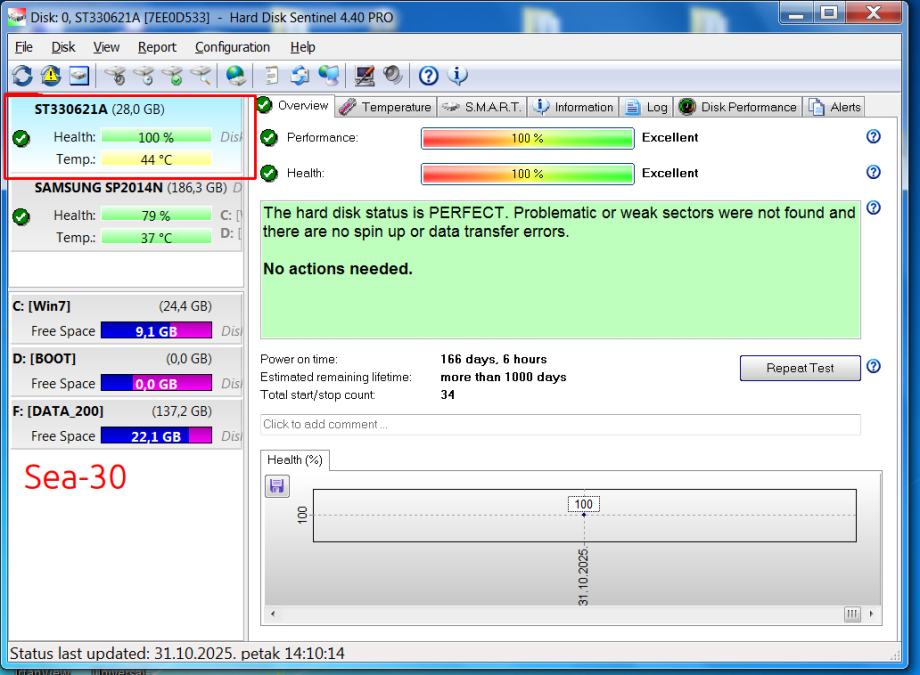The width and height of the screenshot is (920, 675).
Task: Select the Health (%) graph tab
Action: click(x=295, y=460)
